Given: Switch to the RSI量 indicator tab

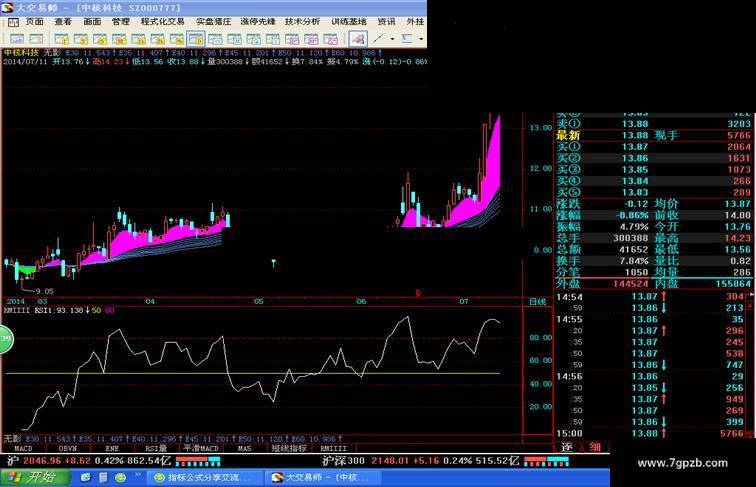Looking at the screenshot, I should (x=156, y=448).
